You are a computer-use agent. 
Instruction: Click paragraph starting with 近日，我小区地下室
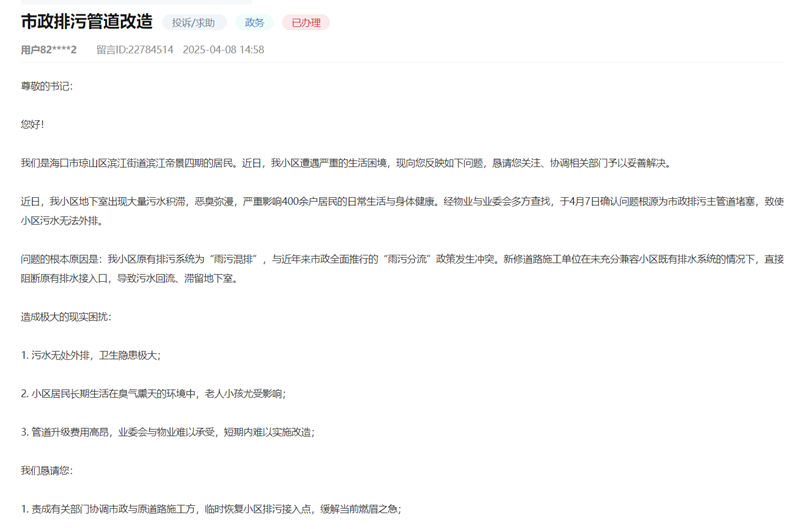pos(400,202)
